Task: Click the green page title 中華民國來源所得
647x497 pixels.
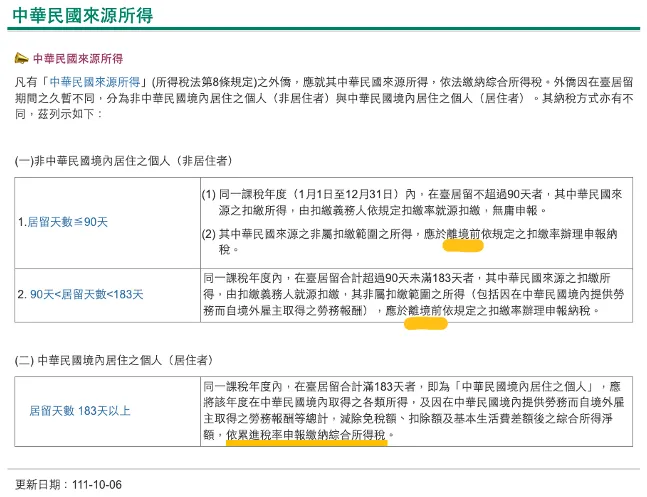Action: 83,15
